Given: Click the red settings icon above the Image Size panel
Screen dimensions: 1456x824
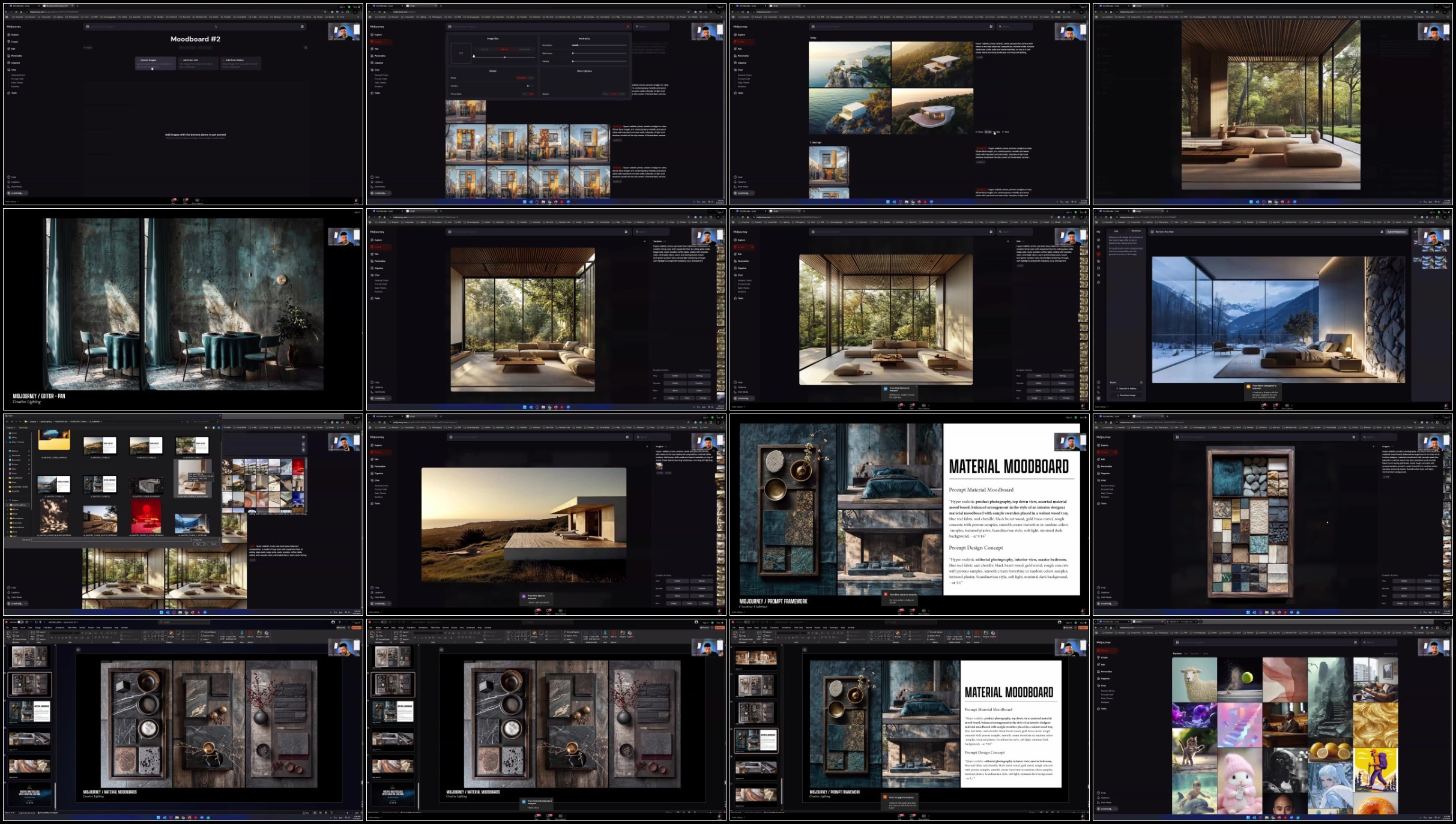Looking at the screenshot, I should (628, 26).
